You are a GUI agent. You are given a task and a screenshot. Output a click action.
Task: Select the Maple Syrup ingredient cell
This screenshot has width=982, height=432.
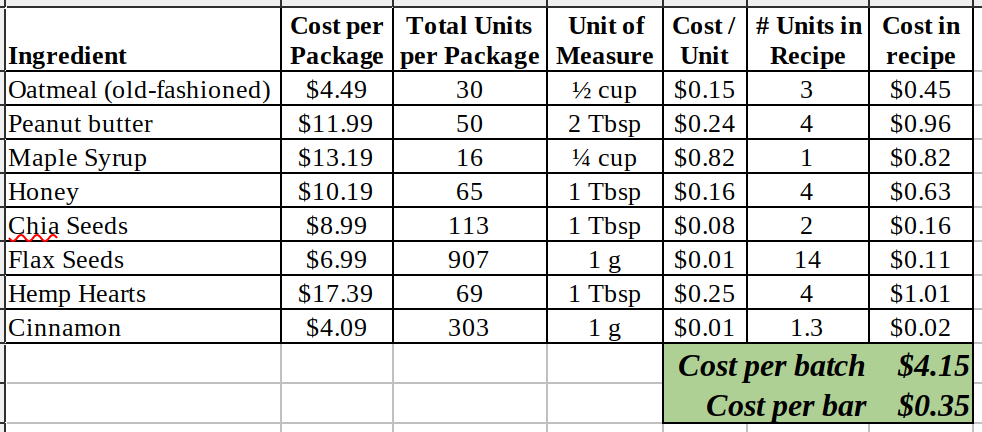[143, 157]
